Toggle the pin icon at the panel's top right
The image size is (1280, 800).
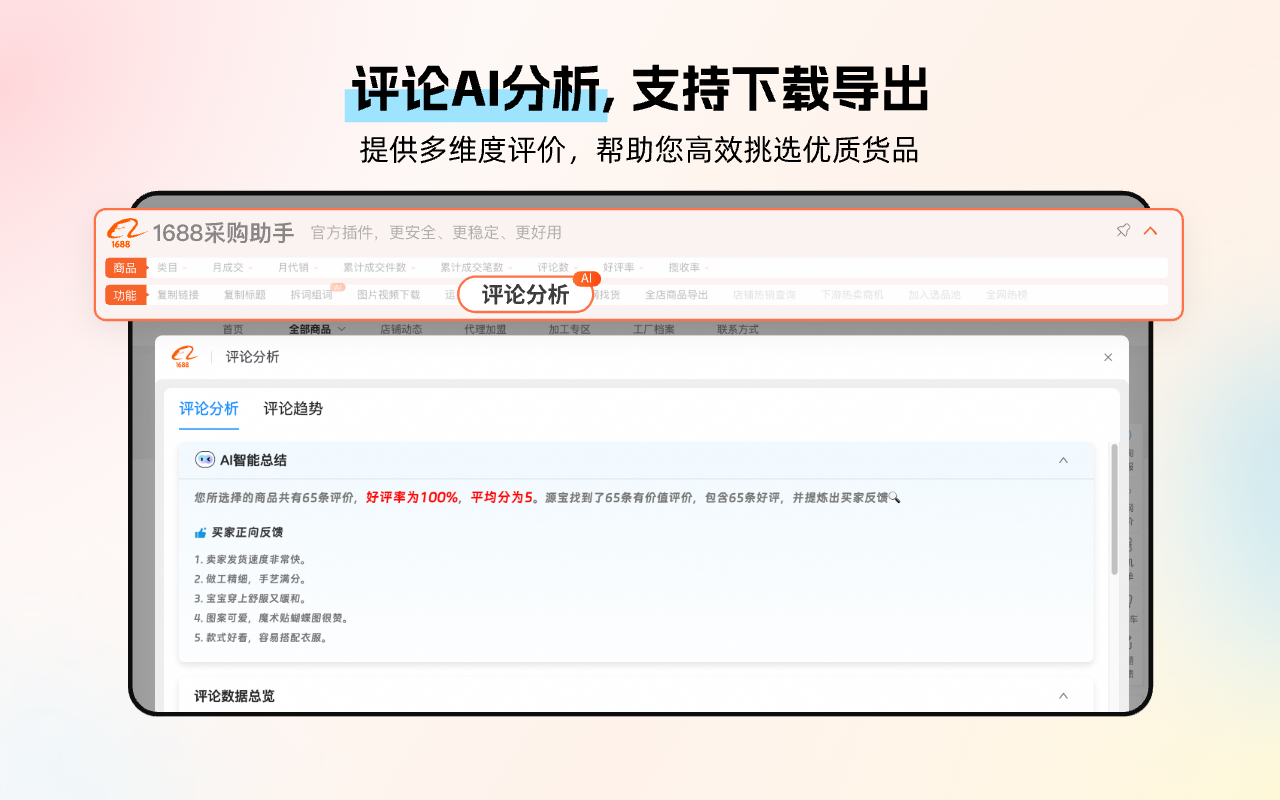click(x=1122, y=229)
